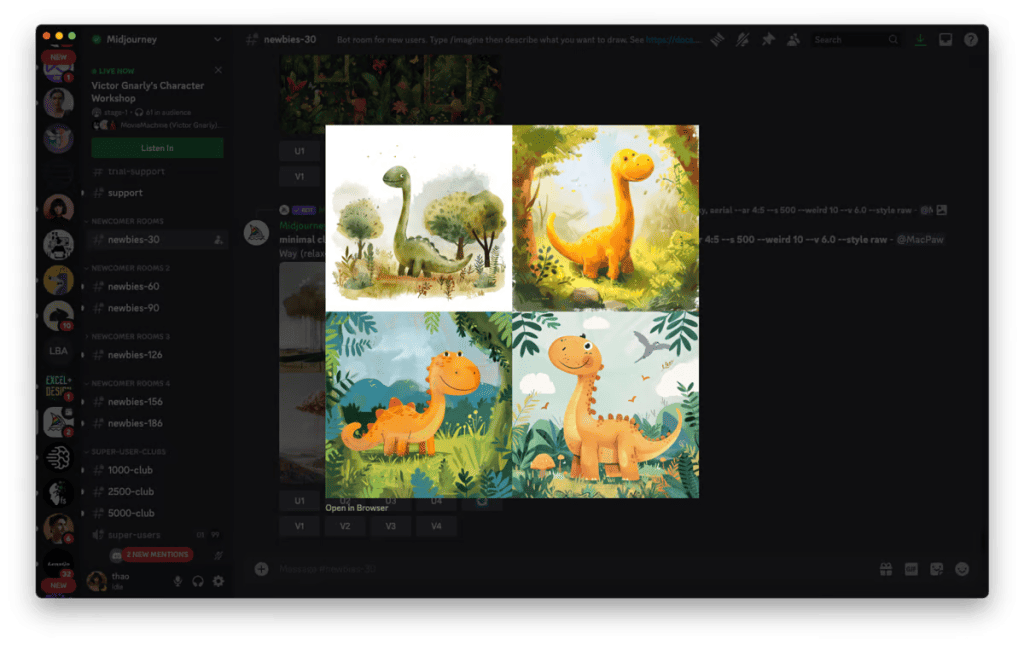Open the LBA server
Screen dimensions: 1024x645
[58, 351]
